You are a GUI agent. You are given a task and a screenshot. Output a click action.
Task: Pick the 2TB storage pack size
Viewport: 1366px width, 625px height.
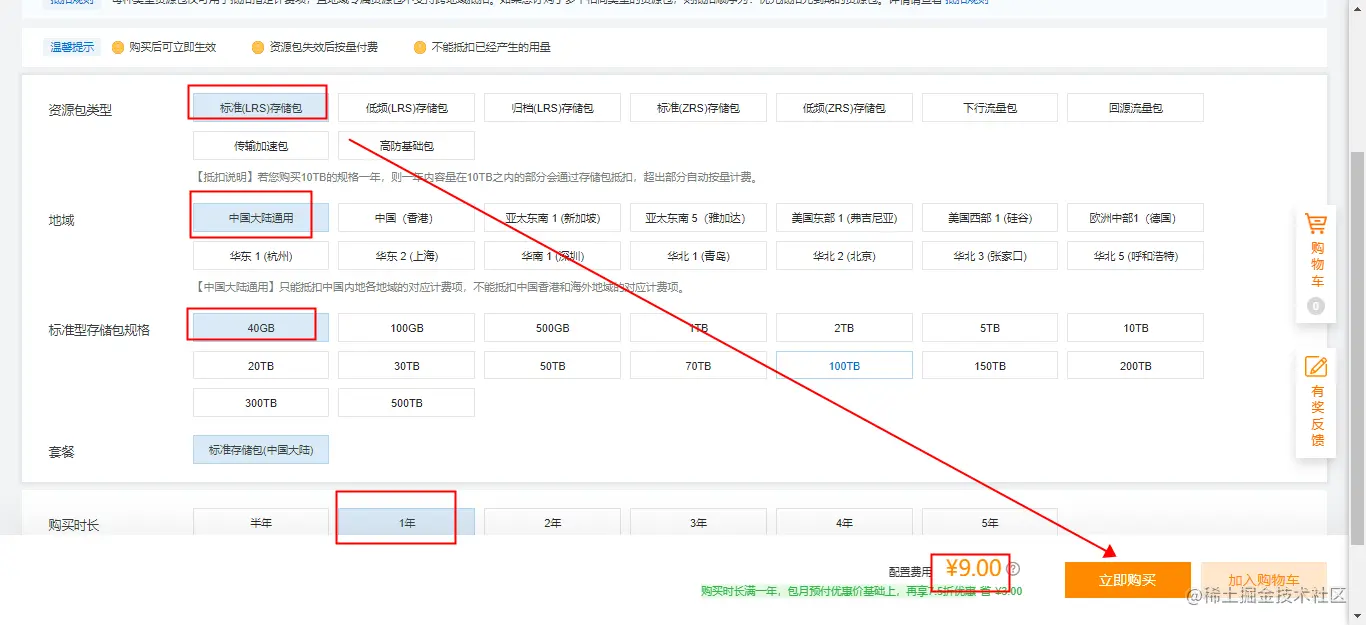coord(844,328)
